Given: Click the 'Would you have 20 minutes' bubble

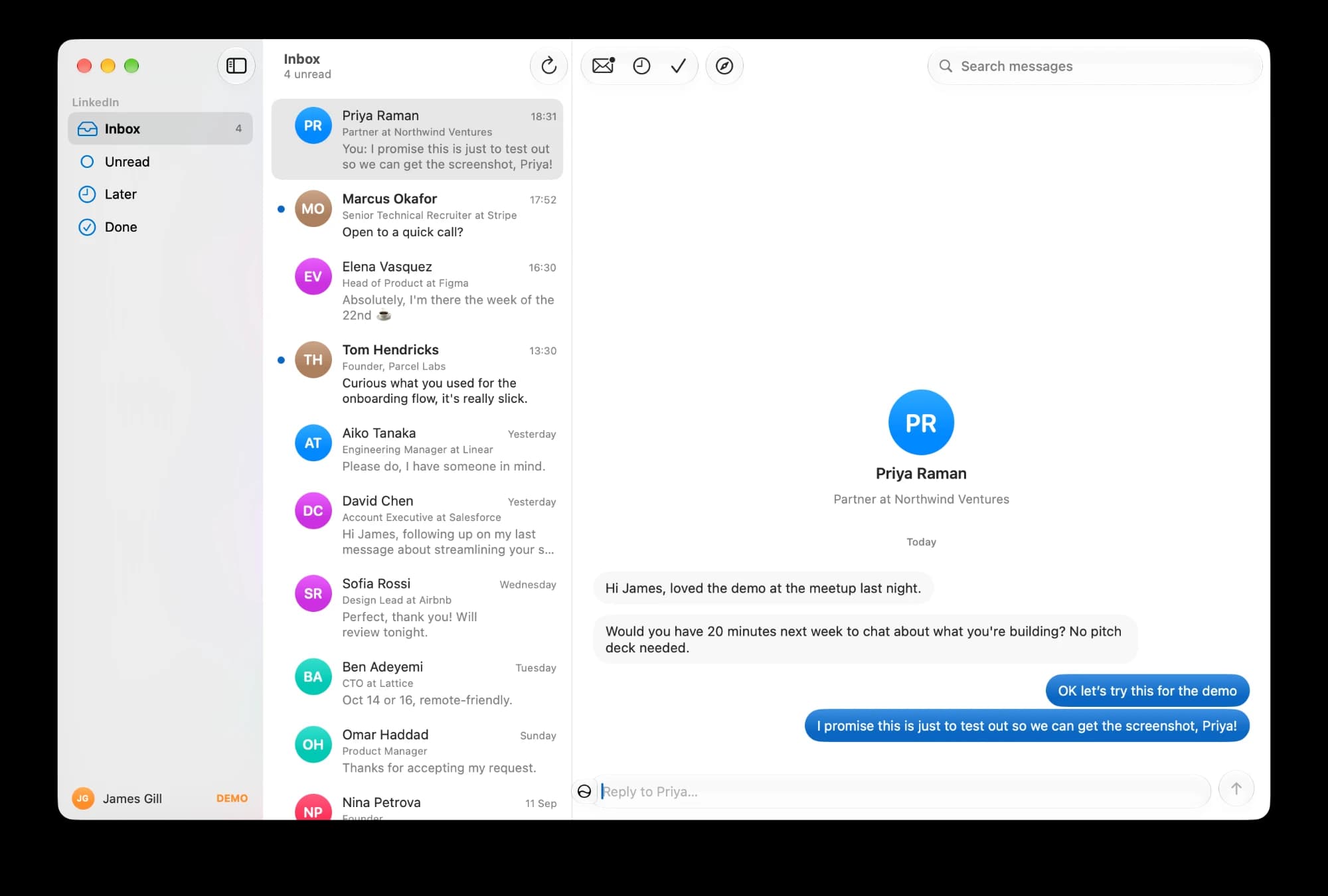Looking at the screenshot, I should 865,639.
